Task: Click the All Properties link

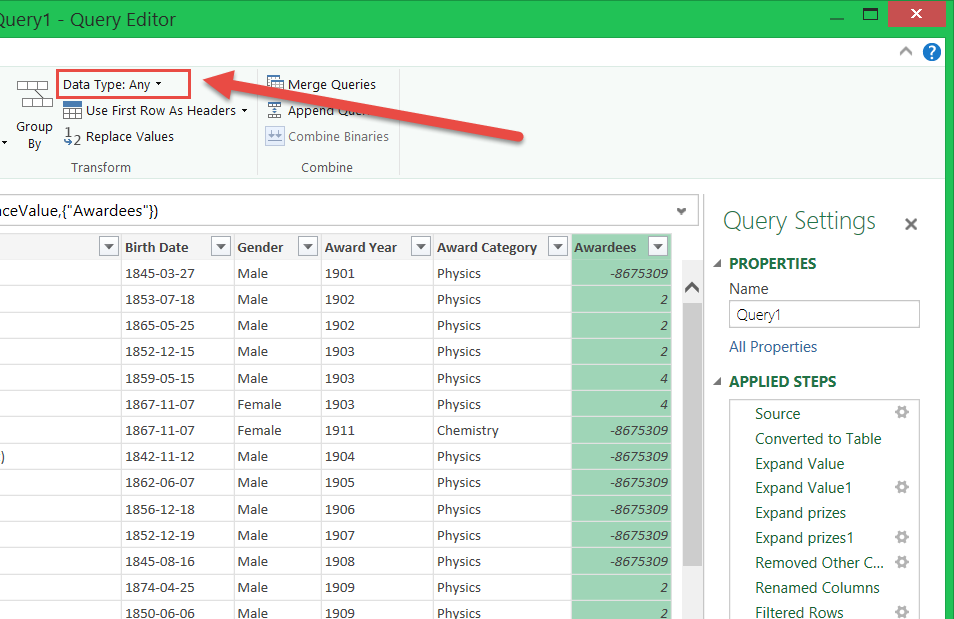Action: click(773, 347)
